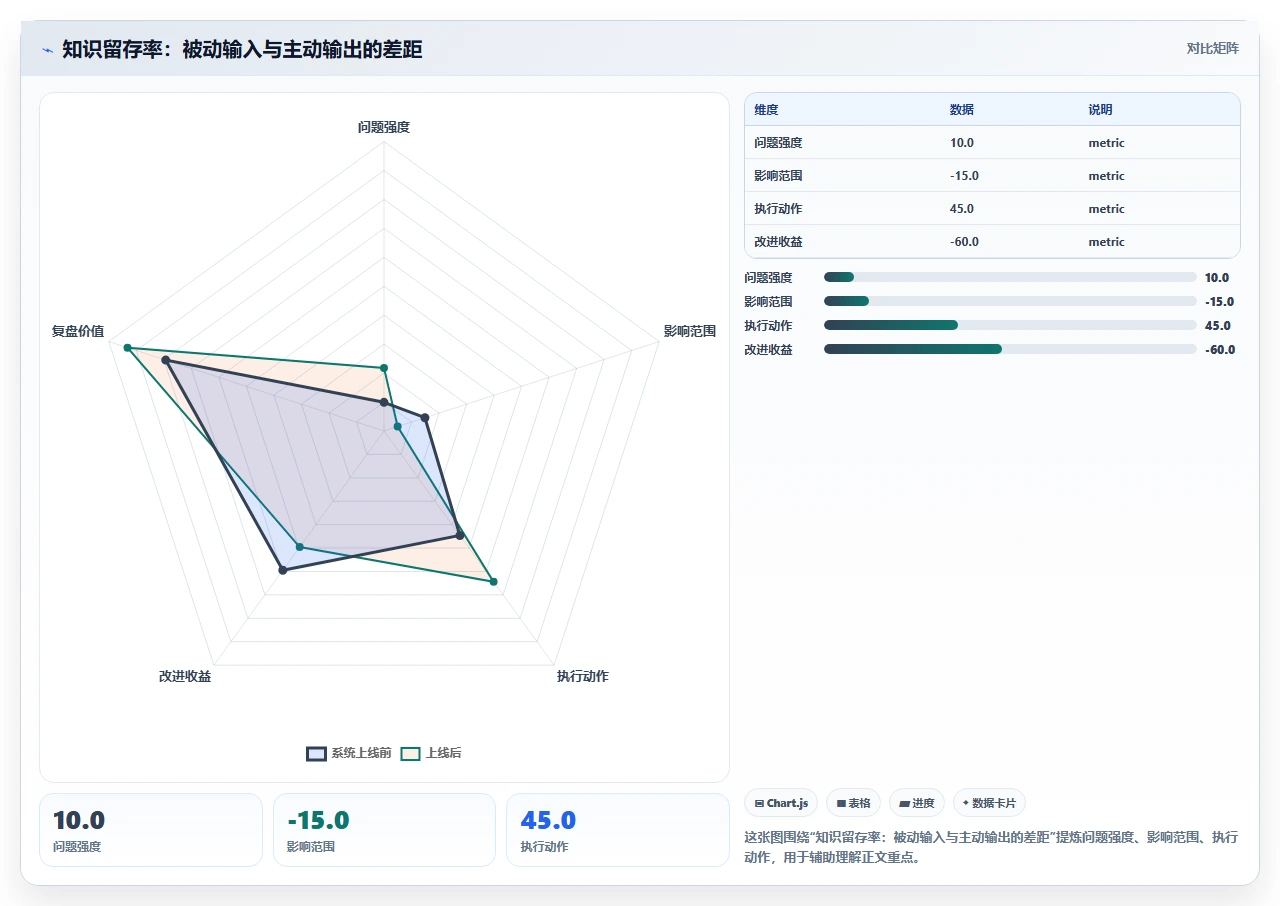Click the 维度 column header
This screenshot has width=1280, height=906.
click(766, 110)
